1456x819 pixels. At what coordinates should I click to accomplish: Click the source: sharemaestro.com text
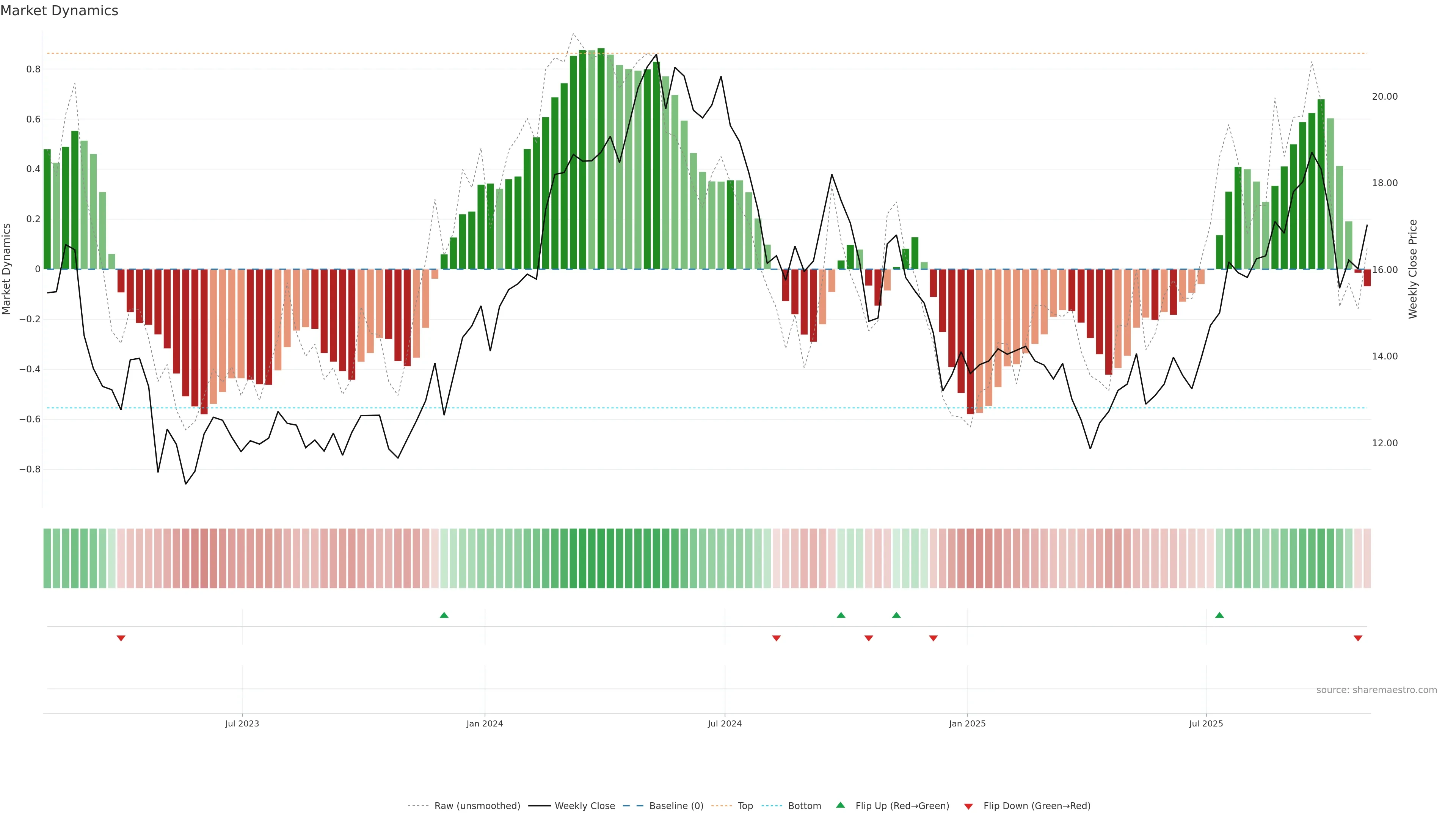[1376, 690]
